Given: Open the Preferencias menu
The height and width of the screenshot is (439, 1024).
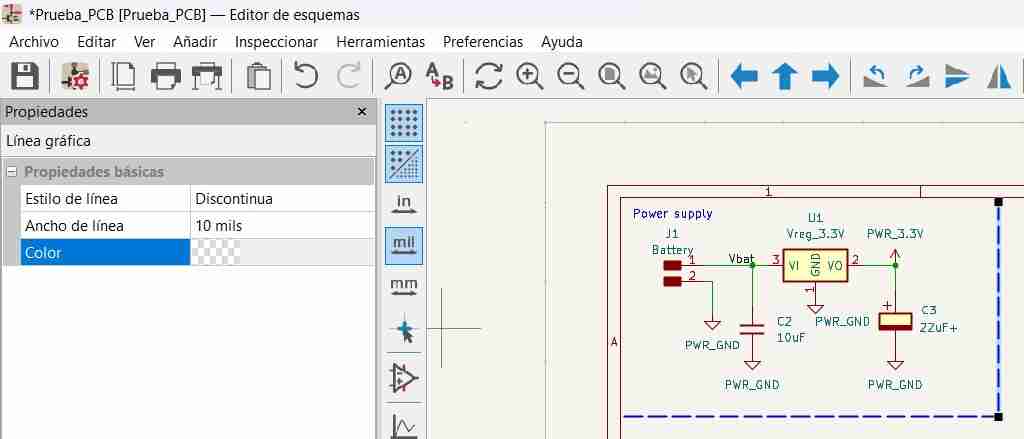Looking at the screenshot, I should [x=483, y=42].
